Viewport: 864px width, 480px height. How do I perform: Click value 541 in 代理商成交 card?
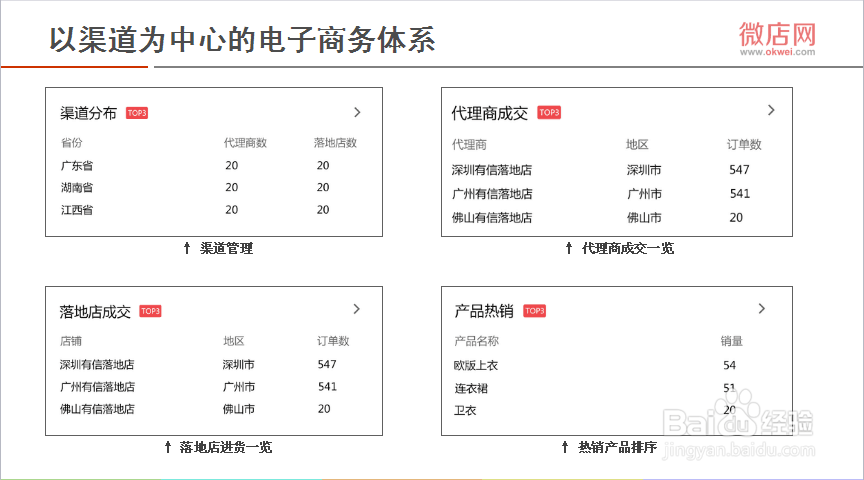[x=739, y=193]
